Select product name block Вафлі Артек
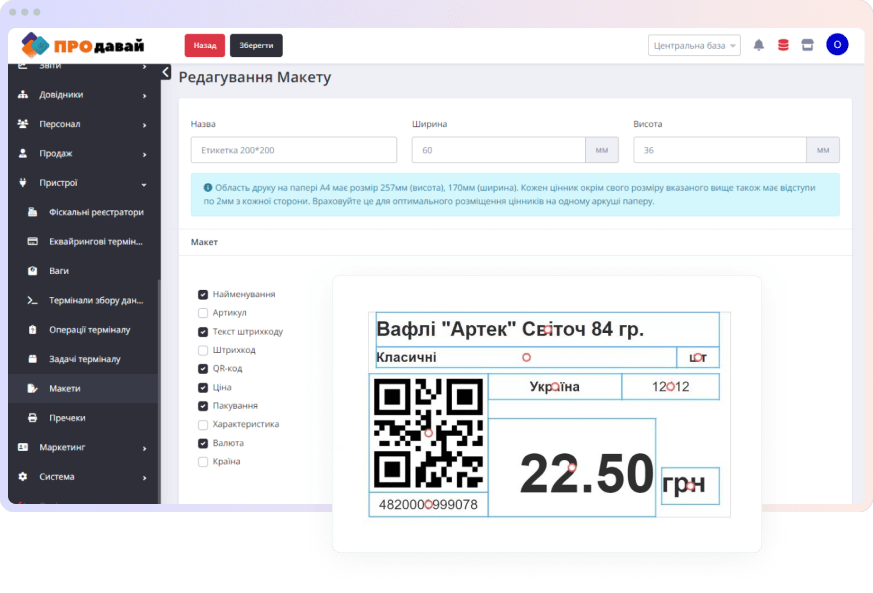 (548, 330)
